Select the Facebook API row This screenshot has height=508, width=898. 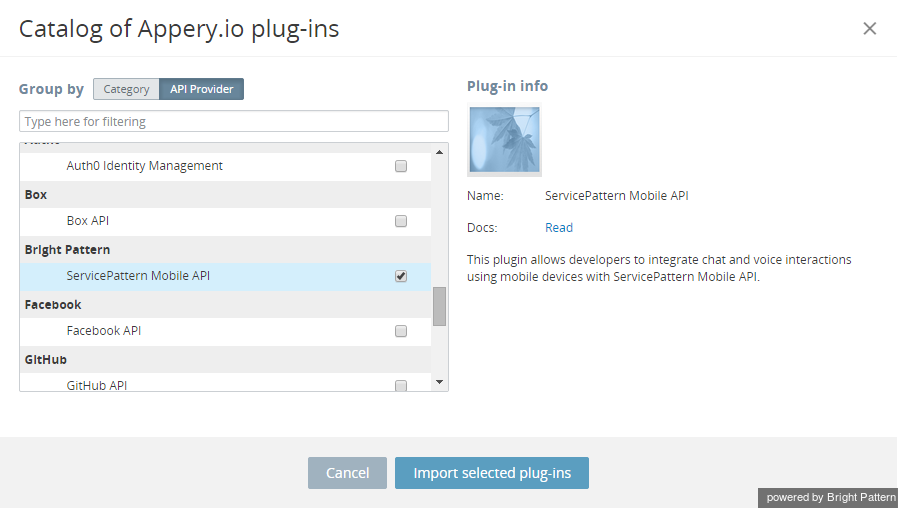tap(226, 331)
